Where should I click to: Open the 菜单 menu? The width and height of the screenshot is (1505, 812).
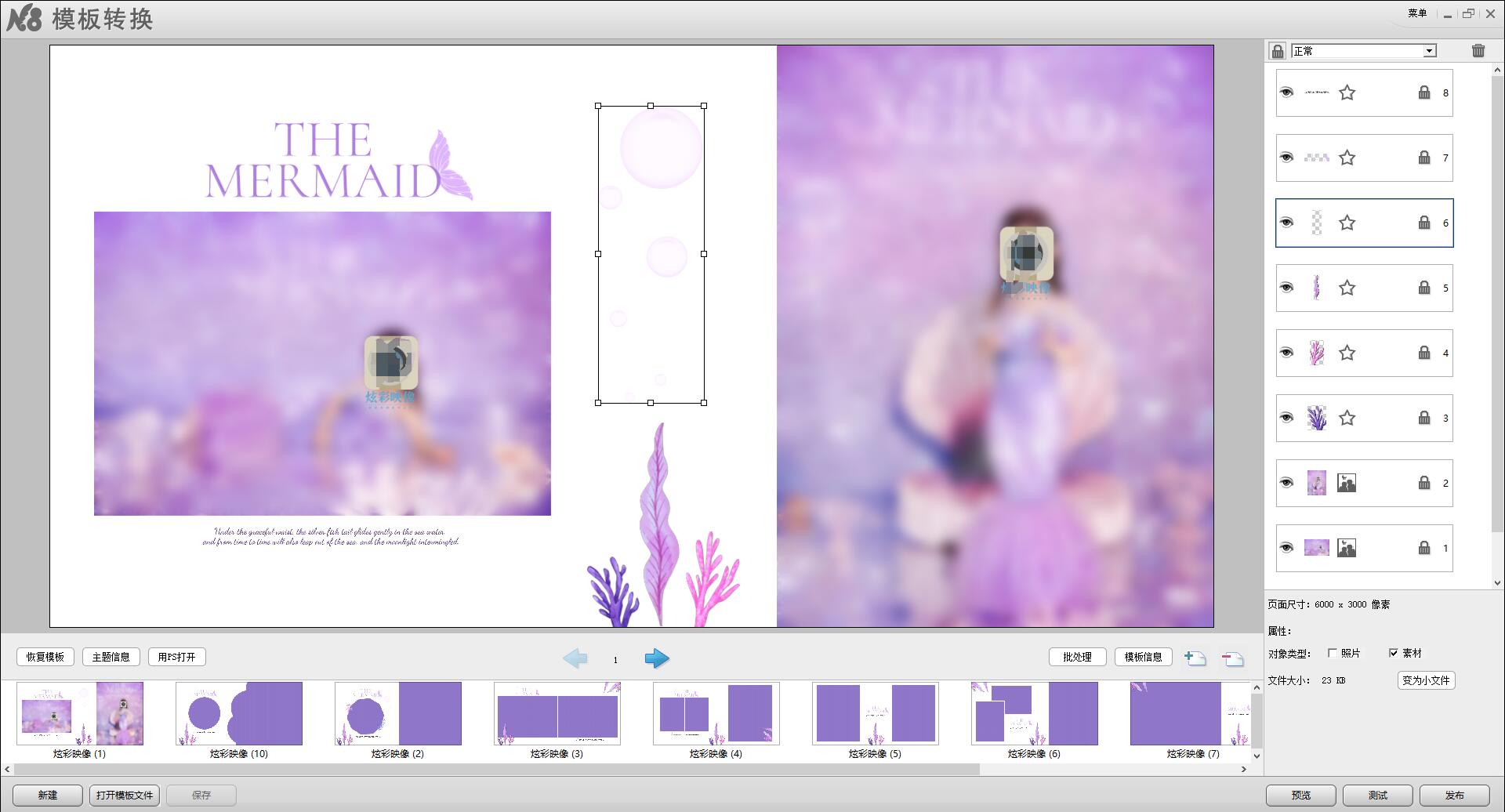tap(1416, 13)
